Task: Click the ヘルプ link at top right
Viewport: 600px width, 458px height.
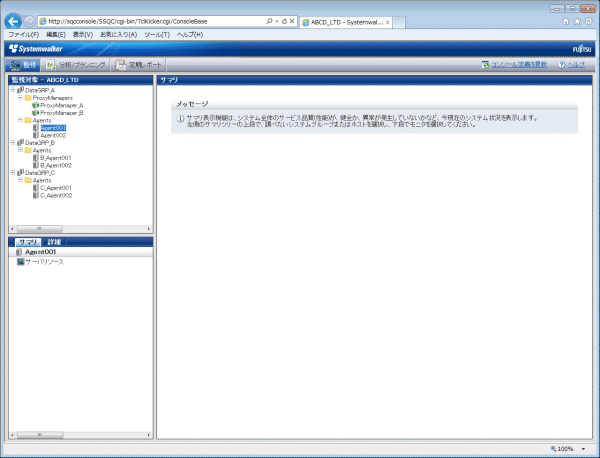Action: (576, 65)
